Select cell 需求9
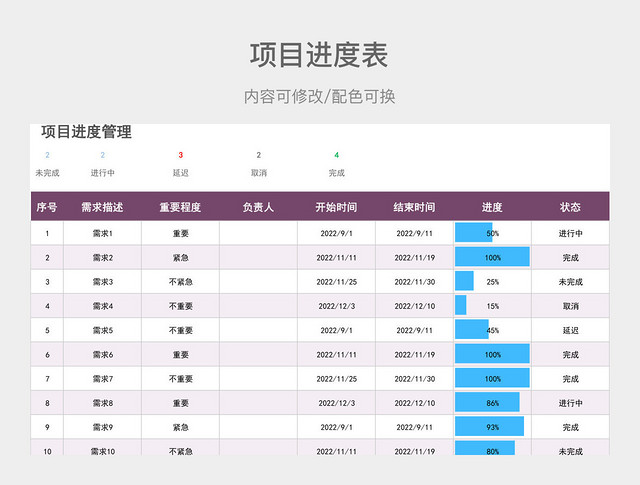Screen dimensions: 640x485 (x=102, y=427)
